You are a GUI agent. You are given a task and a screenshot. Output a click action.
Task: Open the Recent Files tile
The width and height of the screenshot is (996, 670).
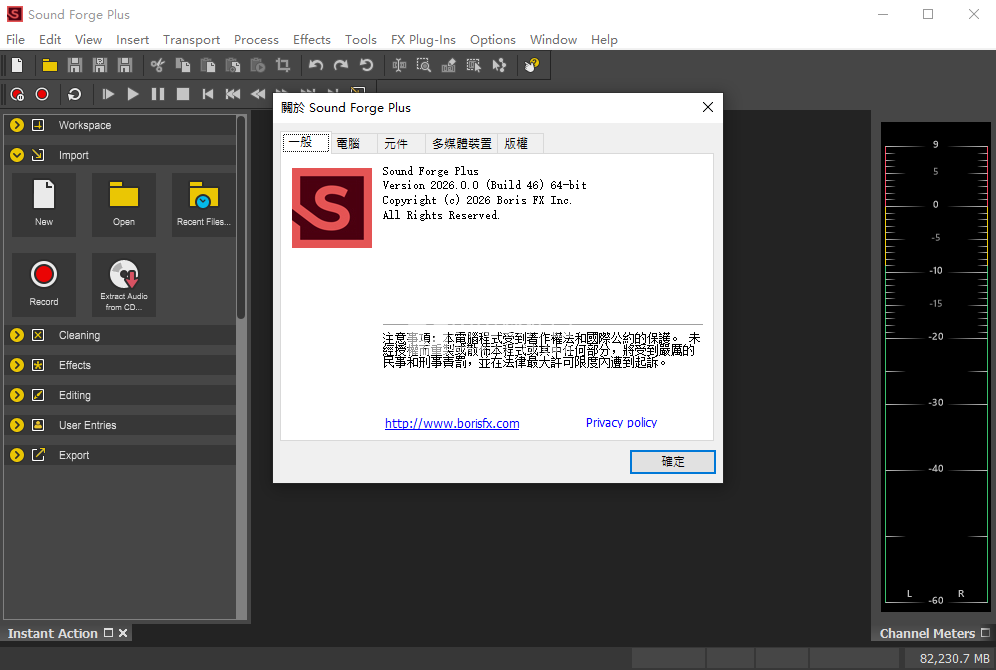204,204
